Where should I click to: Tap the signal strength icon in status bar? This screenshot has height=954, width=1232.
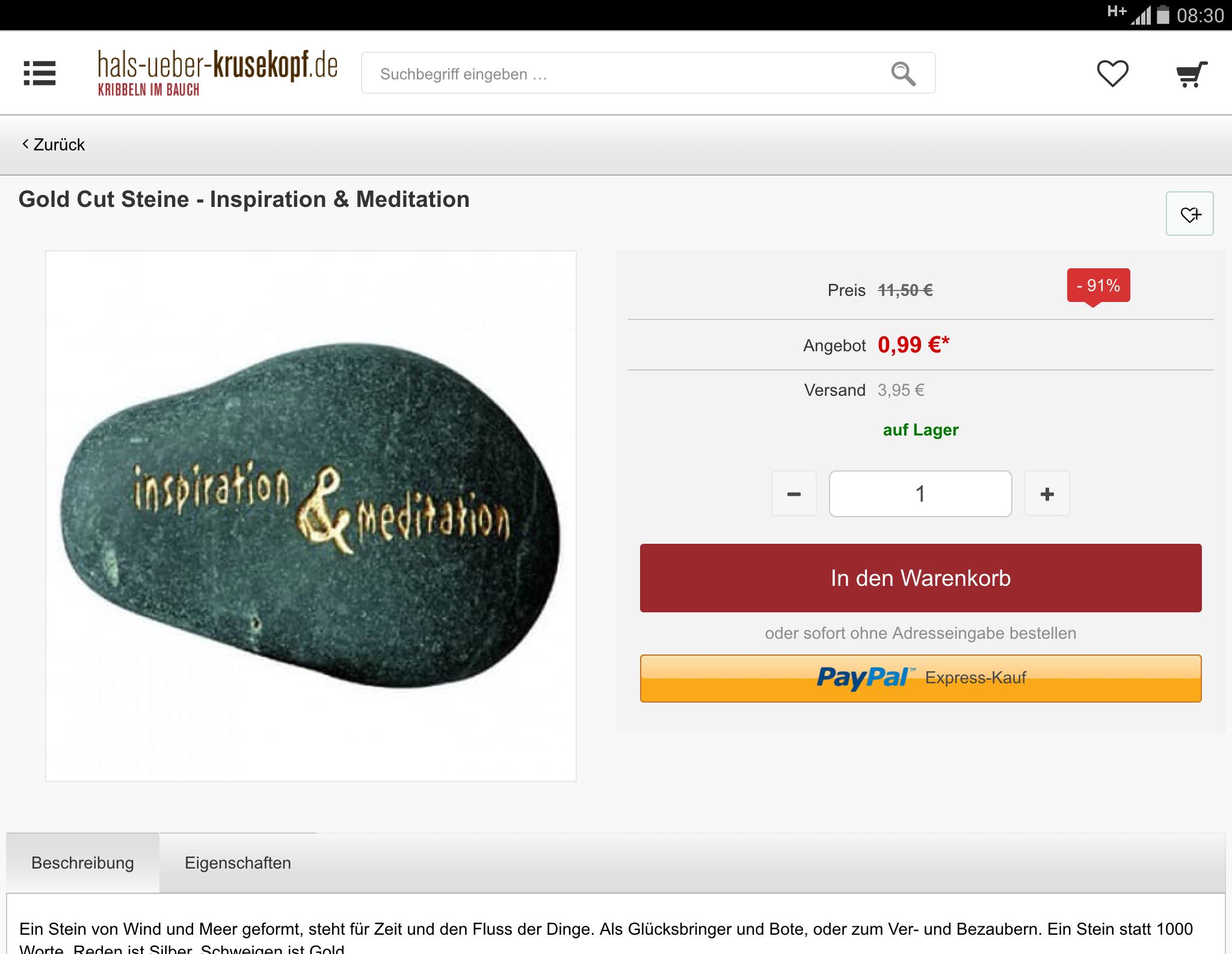[x=1140, y=16]
